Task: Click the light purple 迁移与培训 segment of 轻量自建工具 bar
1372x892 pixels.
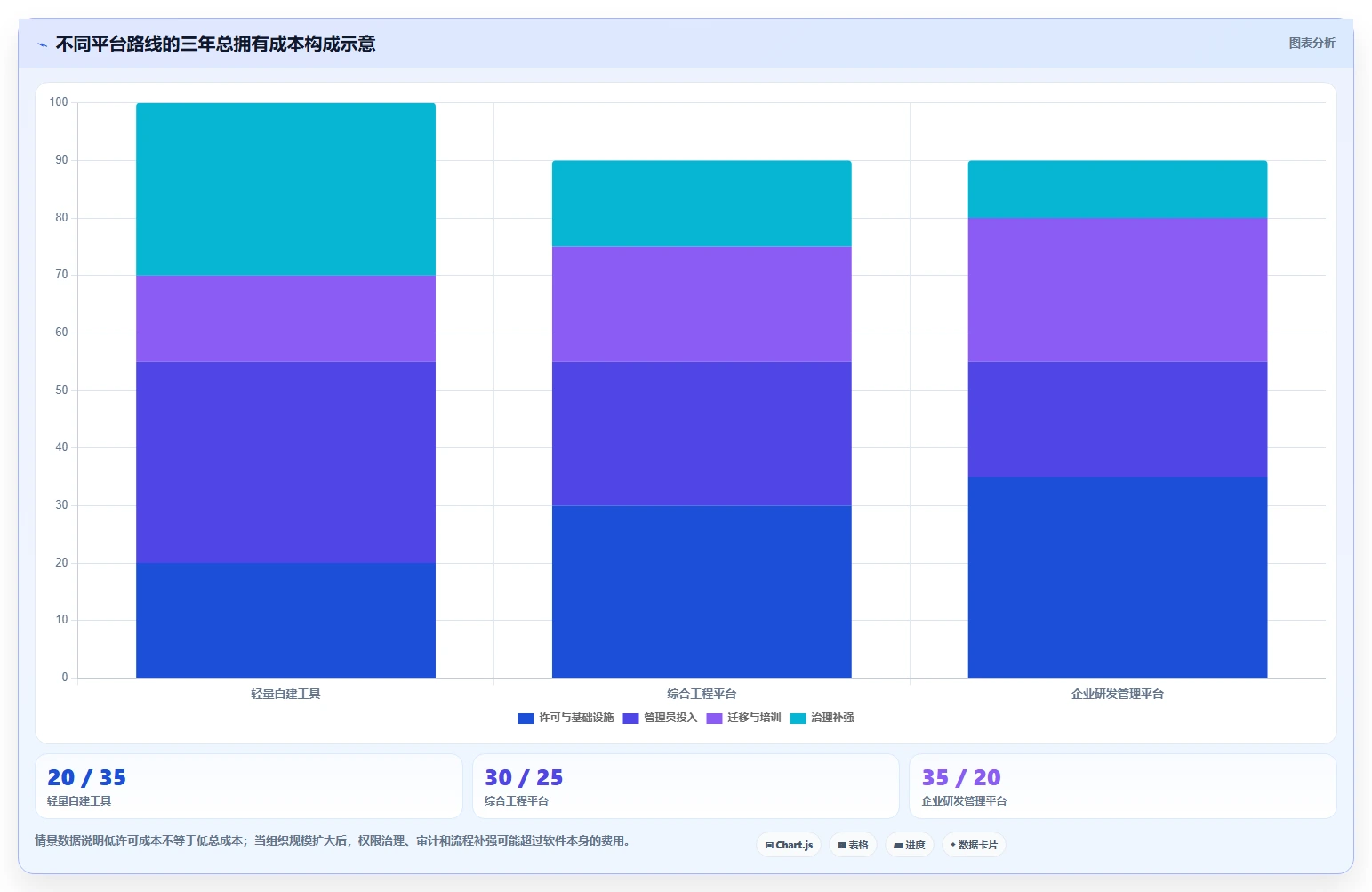Action: pyautogui.click(x=285, y=318)
